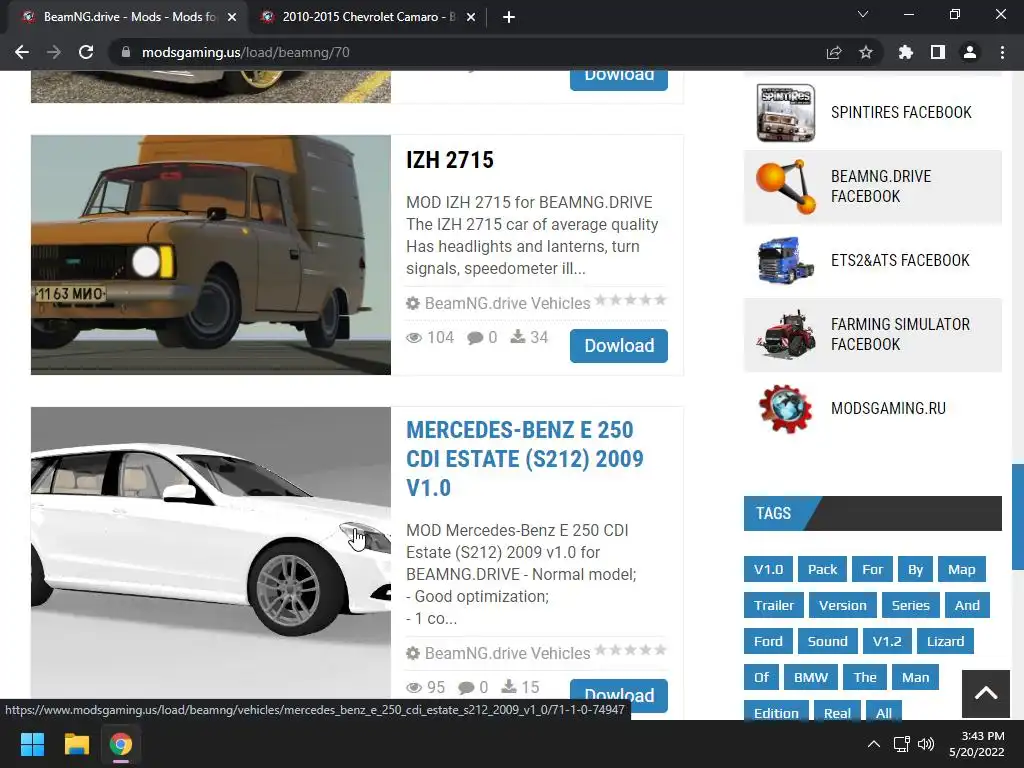Open the Farming Simulator Facebook link
This screenshot has height=768, width=1024.
[900, 334]
